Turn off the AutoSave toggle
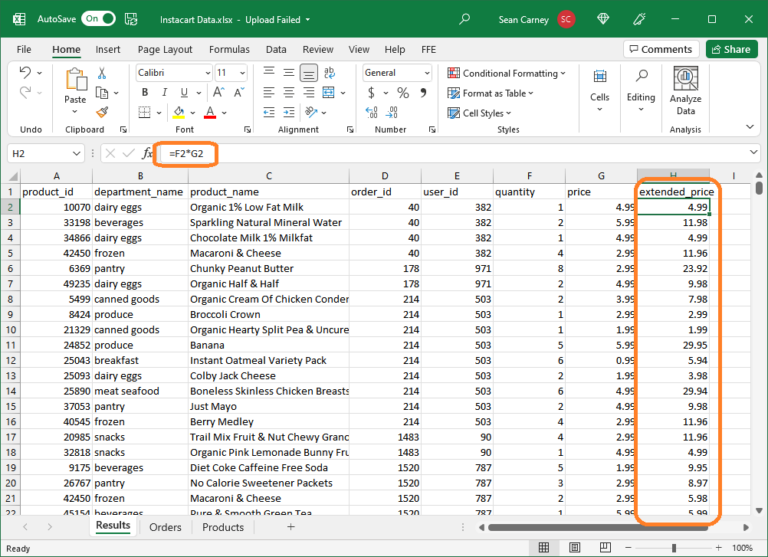Image resolution: width=768 pixels, height=557 pixels. (x=97, y=19)
